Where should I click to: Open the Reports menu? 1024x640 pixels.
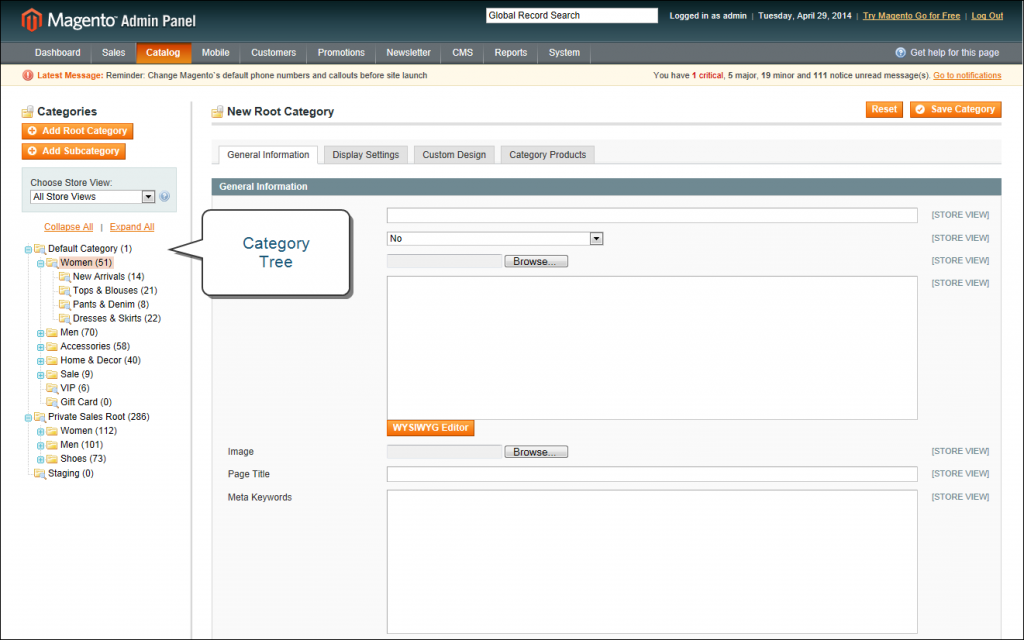click(x=510, y=53)
